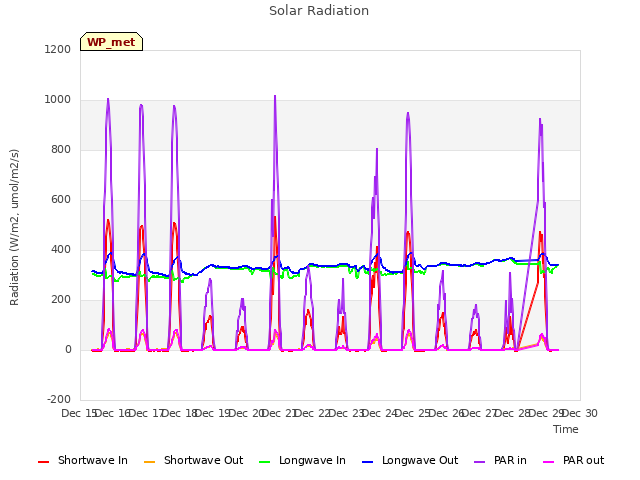Click the purple PAR in color swatch

pyautogui.click(x=480, y=462)
